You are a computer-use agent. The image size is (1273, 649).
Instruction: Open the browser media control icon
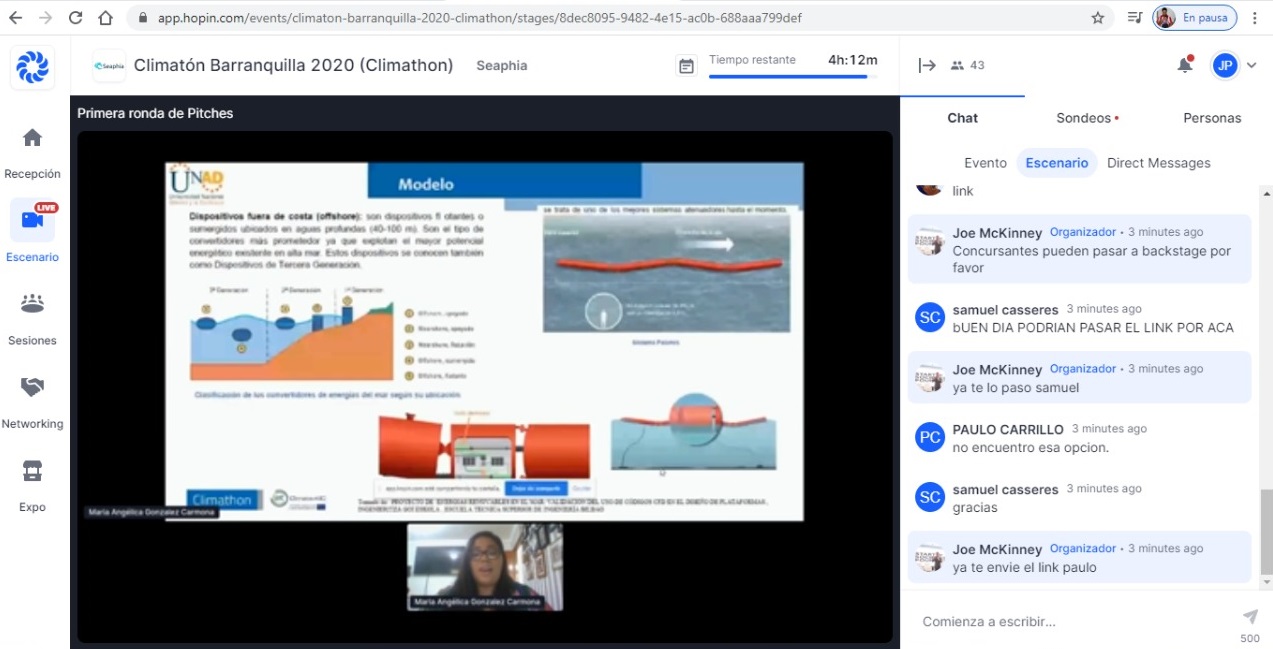[1134, 18]
